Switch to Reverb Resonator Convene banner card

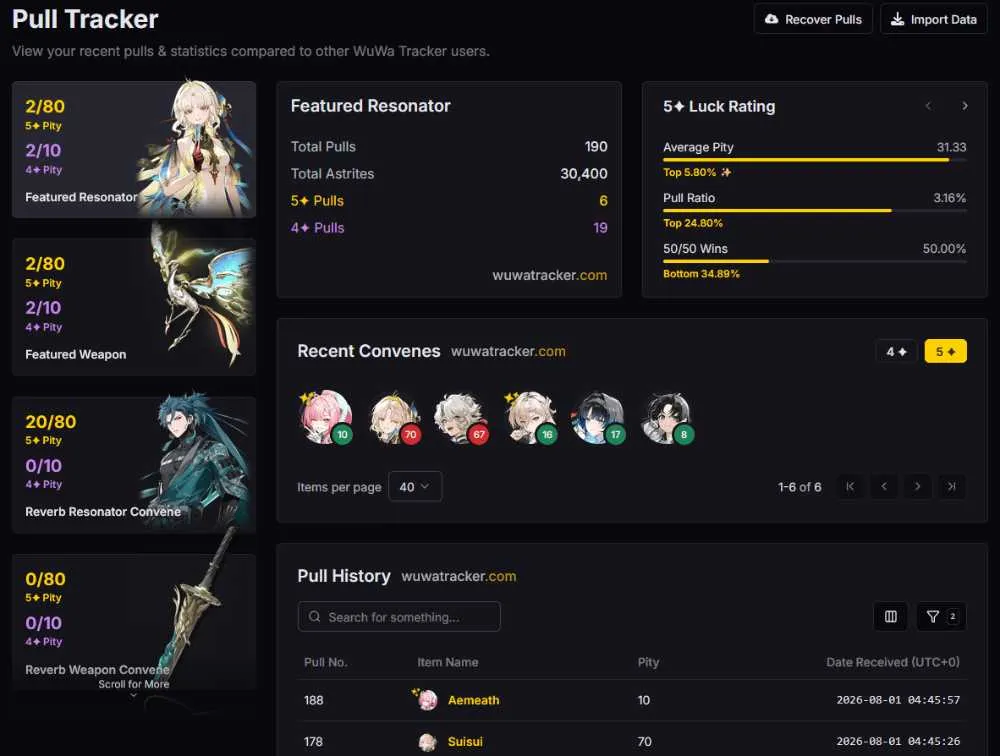point(134,464)
